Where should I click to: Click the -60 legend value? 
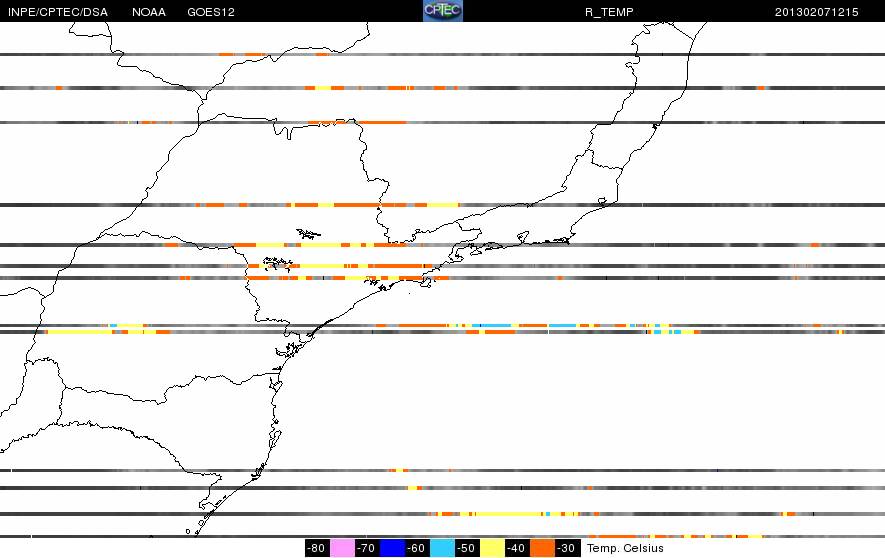(x=417, y=548)
